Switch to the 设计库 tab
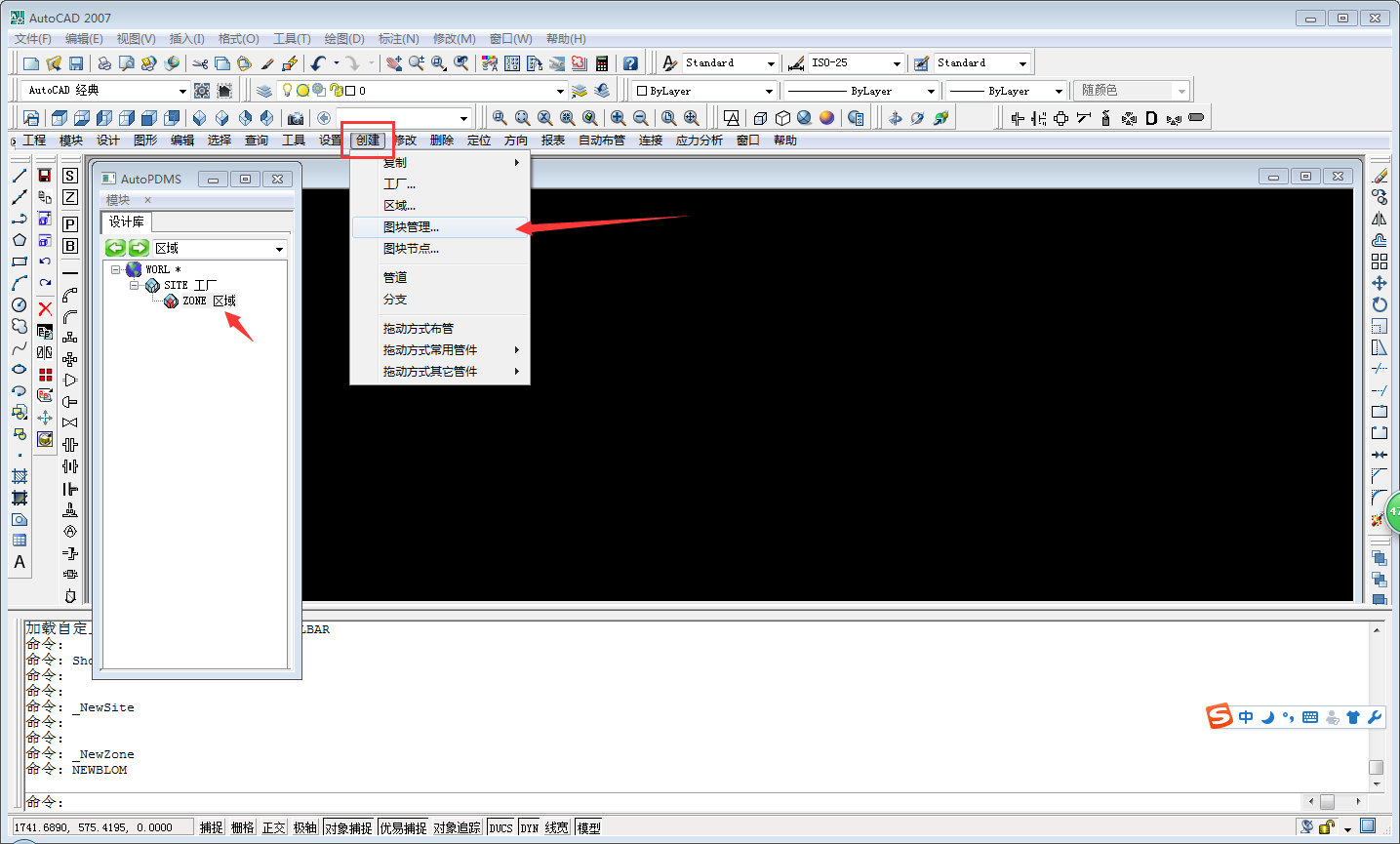Screen dimensions: 1400x844 coord(127,222)
